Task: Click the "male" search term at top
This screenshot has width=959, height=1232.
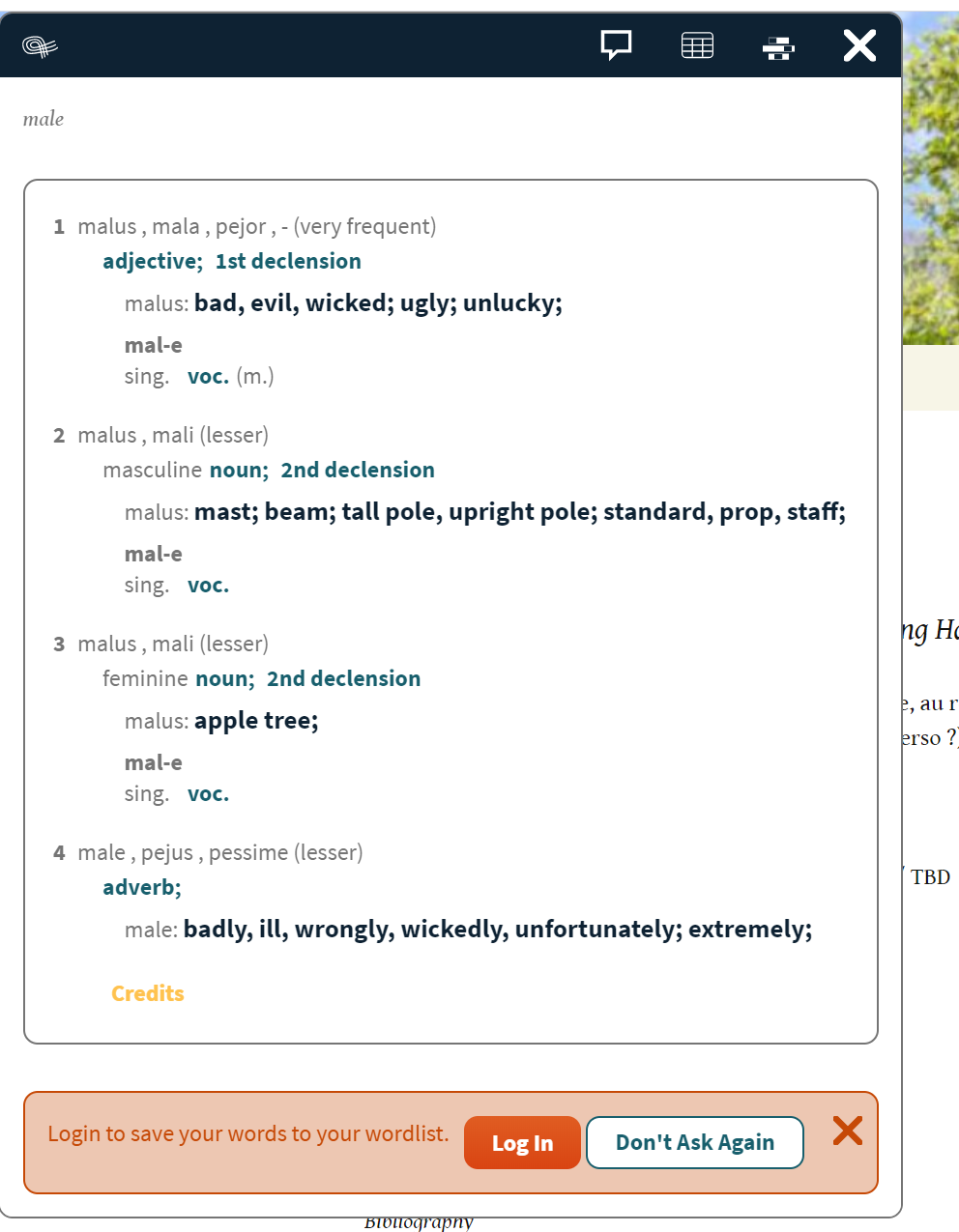Action: tap(43, 118)
